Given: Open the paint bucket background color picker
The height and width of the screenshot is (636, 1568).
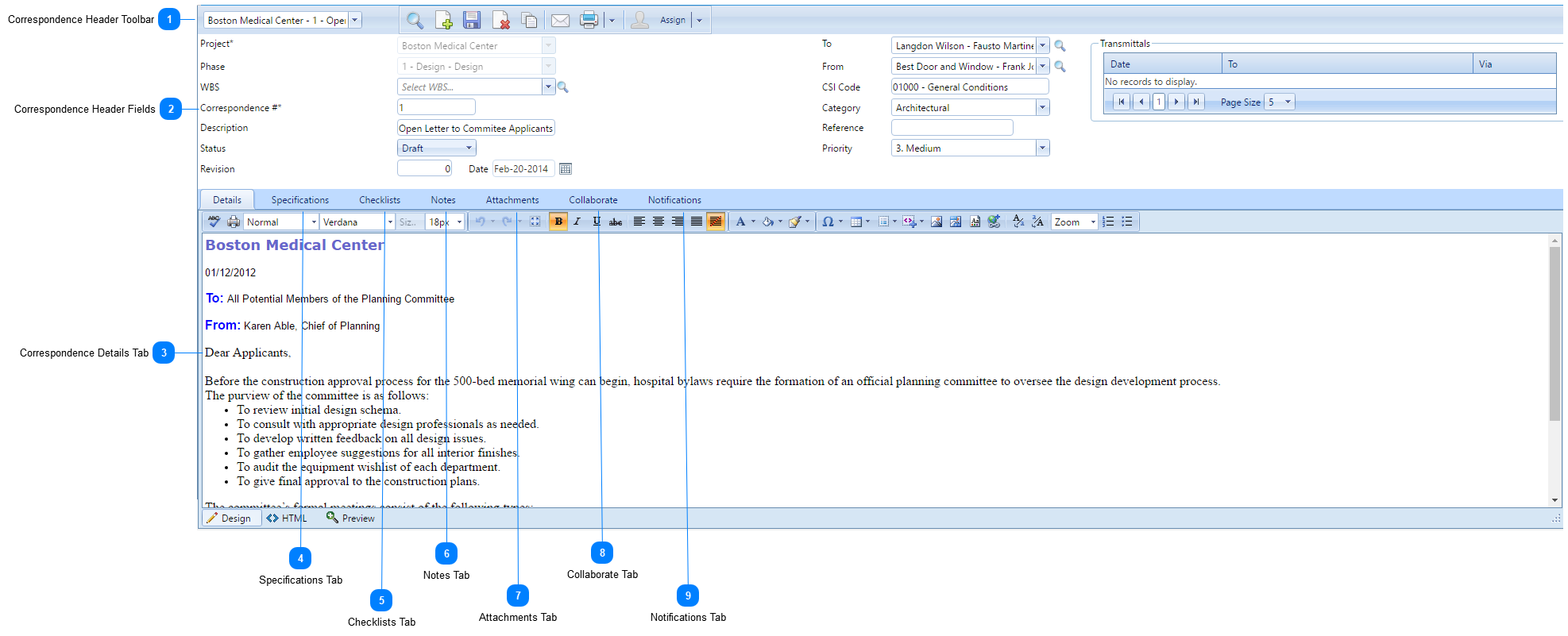Looking at the screenshot, I should (x=768, y=222).
